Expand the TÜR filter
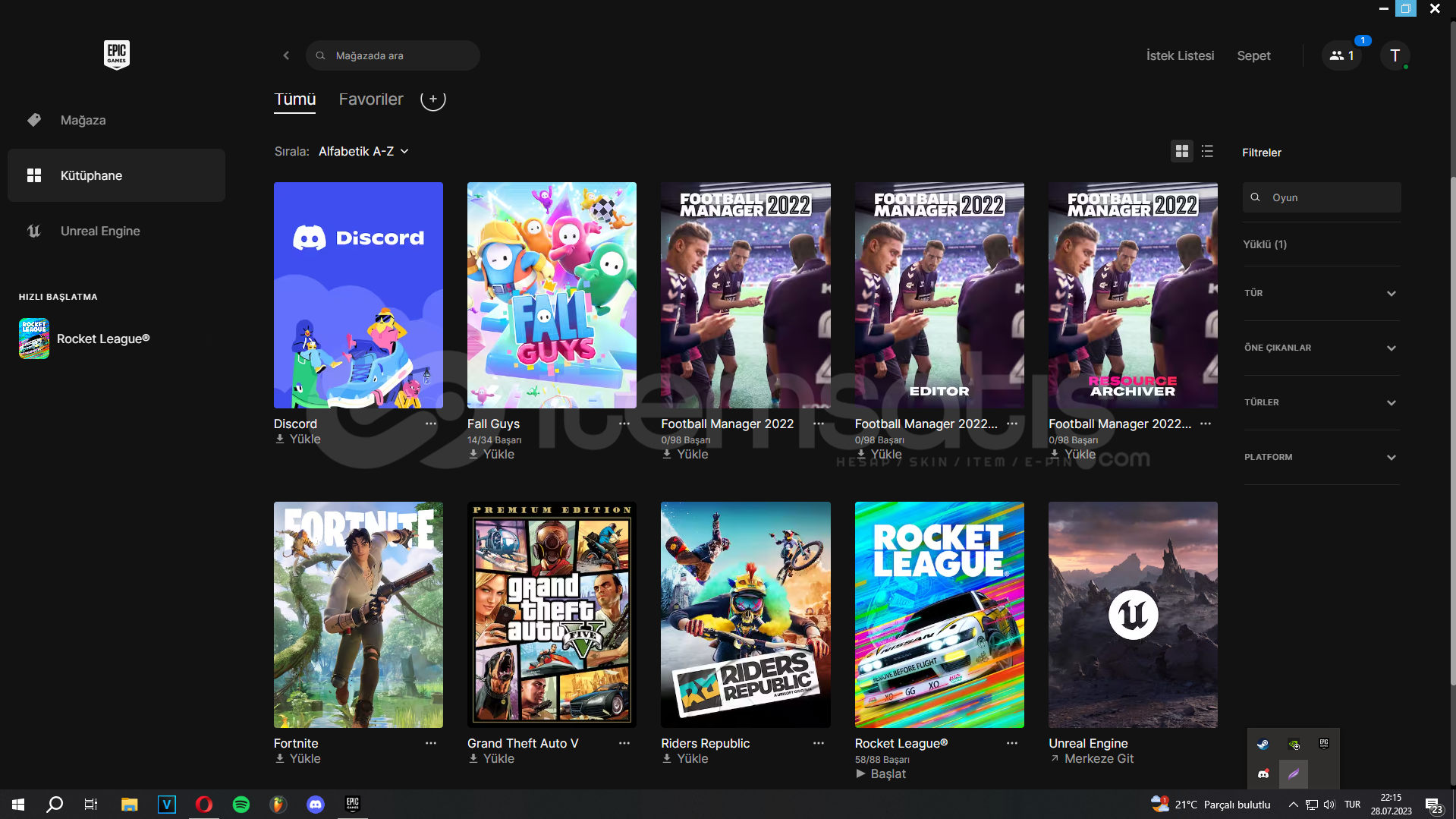This screenshot has height=819, width=1456. (x=1320, y=293)
